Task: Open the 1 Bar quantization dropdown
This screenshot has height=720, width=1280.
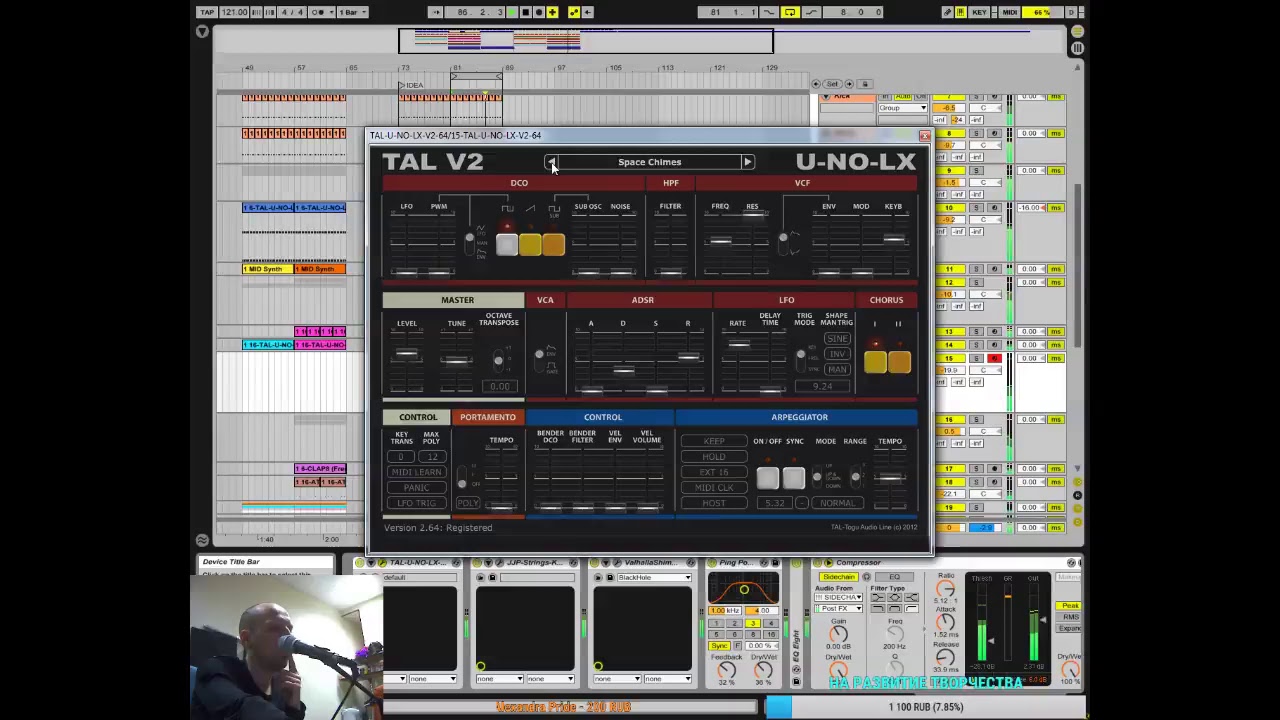Action: pyautogui.click(x=353, y=12)
